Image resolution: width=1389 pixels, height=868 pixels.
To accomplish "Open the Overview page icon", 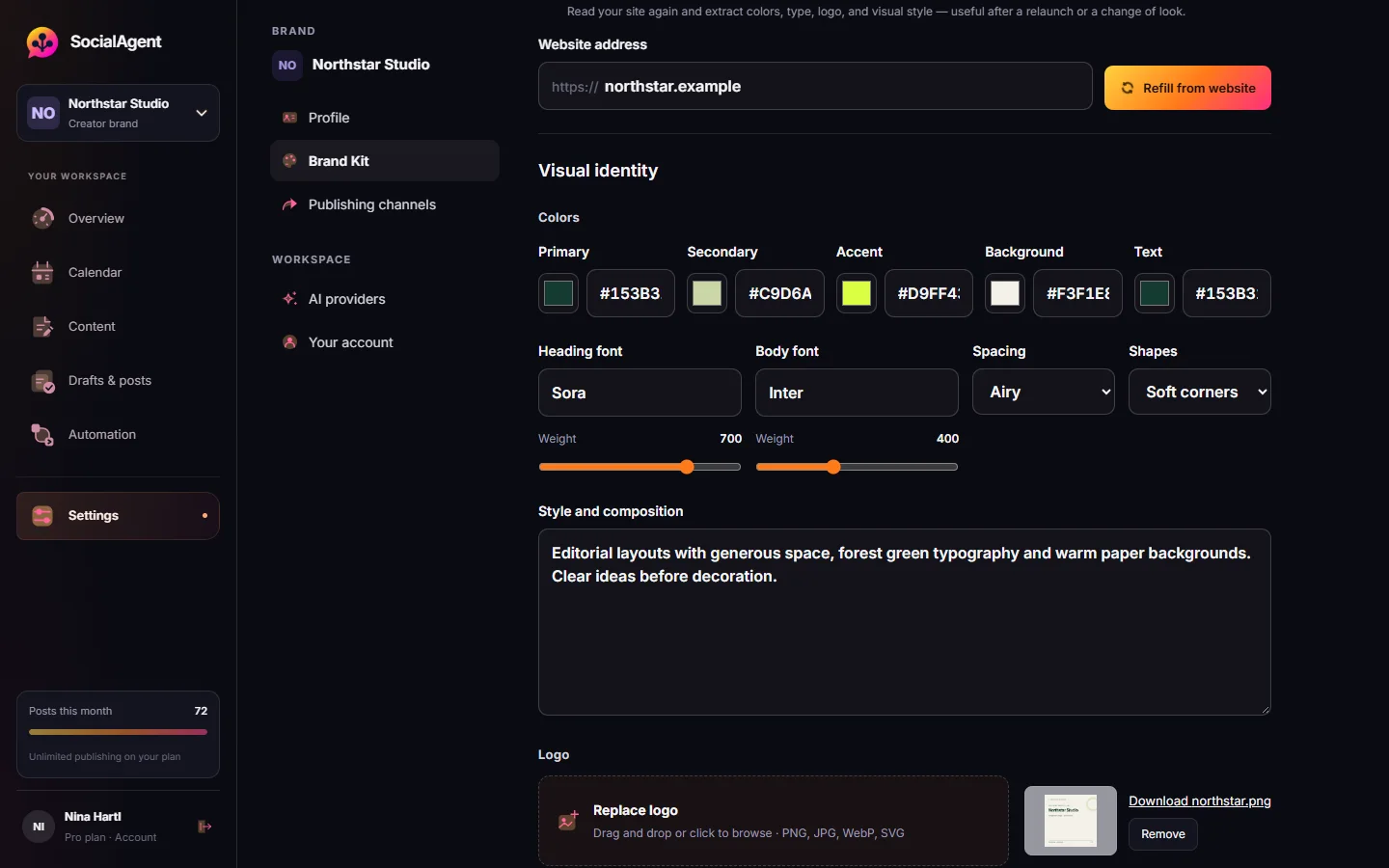I will coord(43,219).
